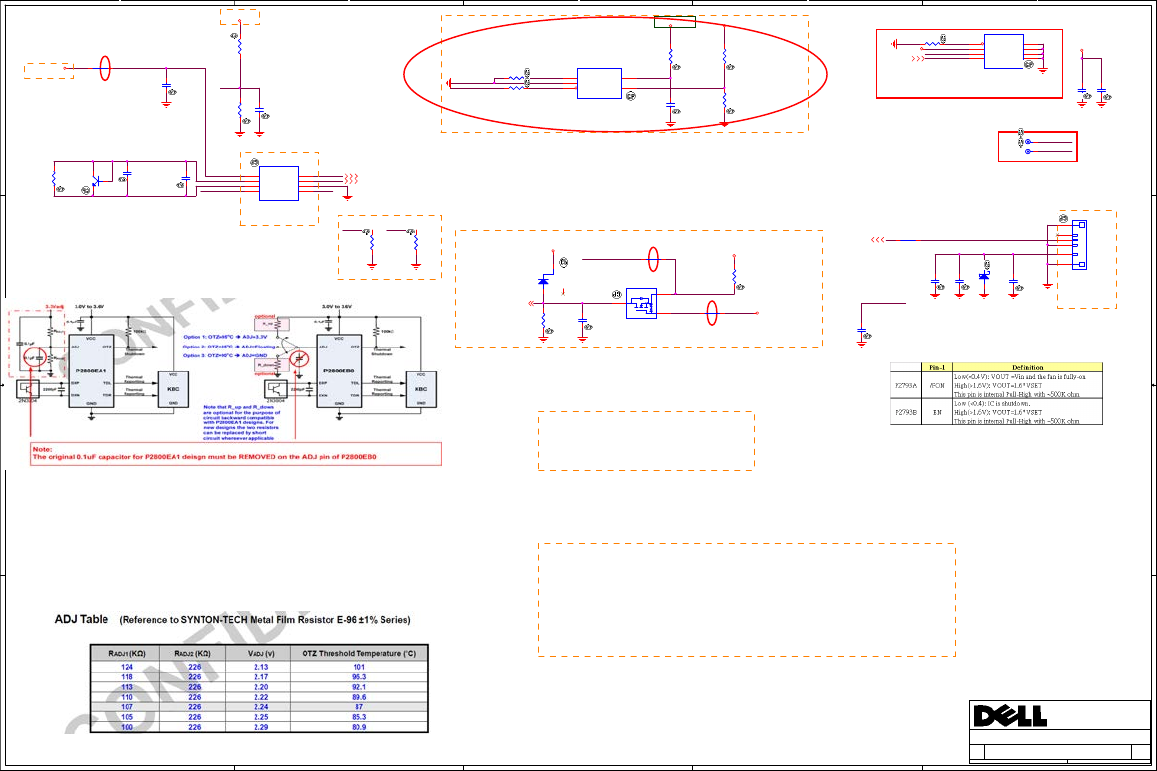Click the VADJ cell reading 2.13

click(x=261, y=667)
